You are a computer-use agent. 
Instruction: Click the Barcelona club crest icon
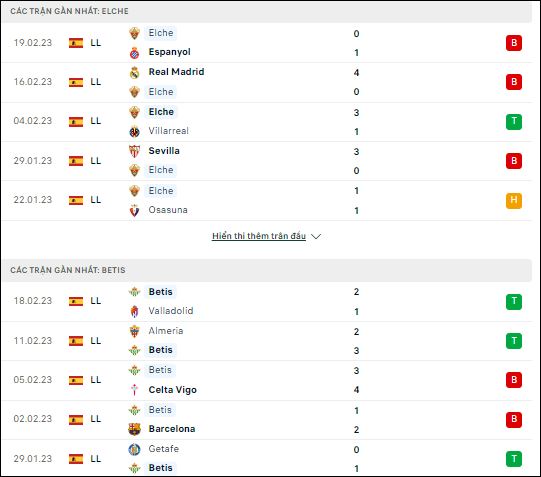pyautogui.click(x=134, y=429)
